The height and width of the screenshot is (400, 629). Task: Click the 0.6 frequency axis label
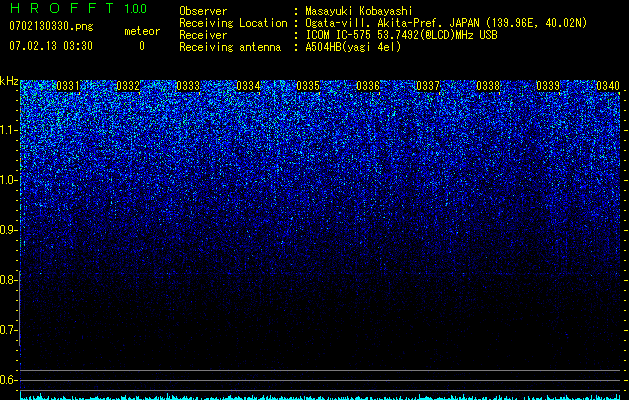(x=8, y=380)
